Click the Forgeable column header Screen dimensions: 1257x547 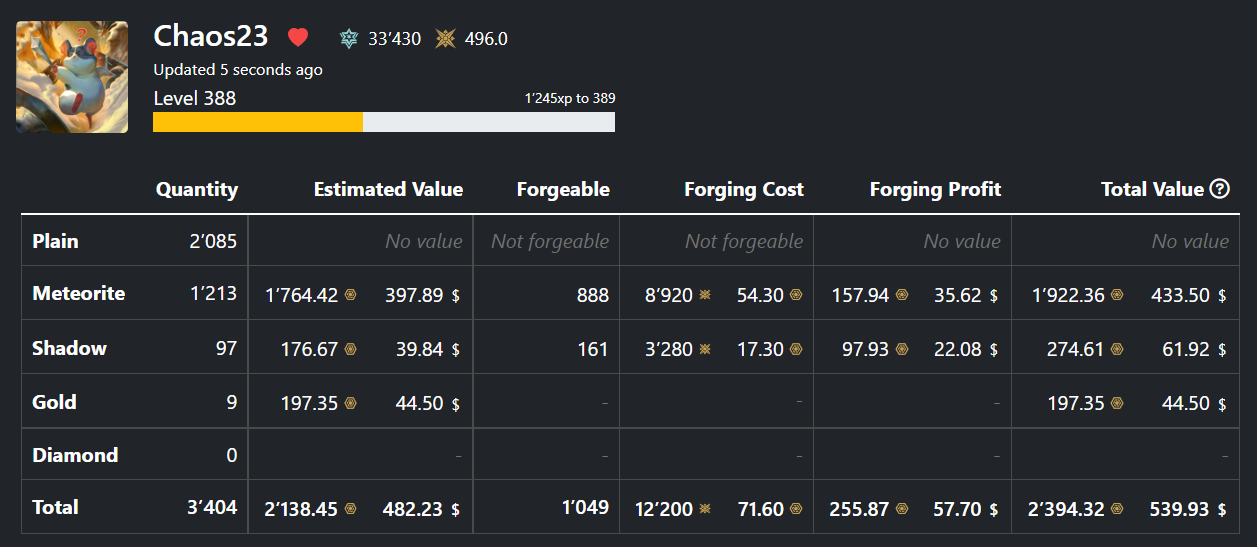click(x=563, y=189)
